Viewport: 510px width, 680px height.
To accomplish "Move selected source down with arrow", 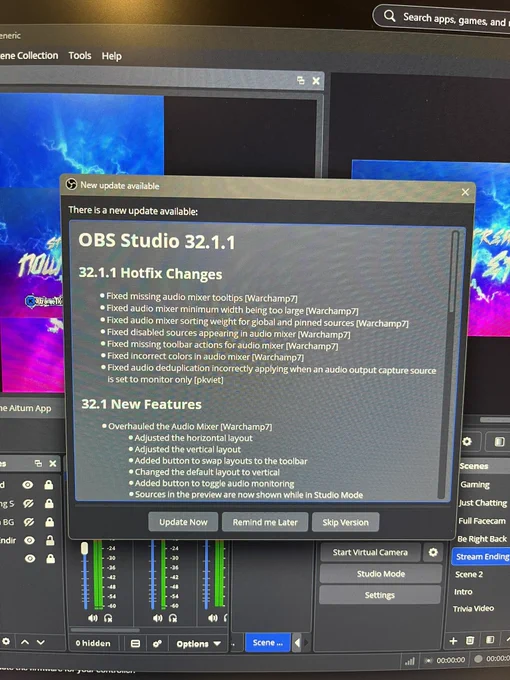I will [x=41, y=642].
